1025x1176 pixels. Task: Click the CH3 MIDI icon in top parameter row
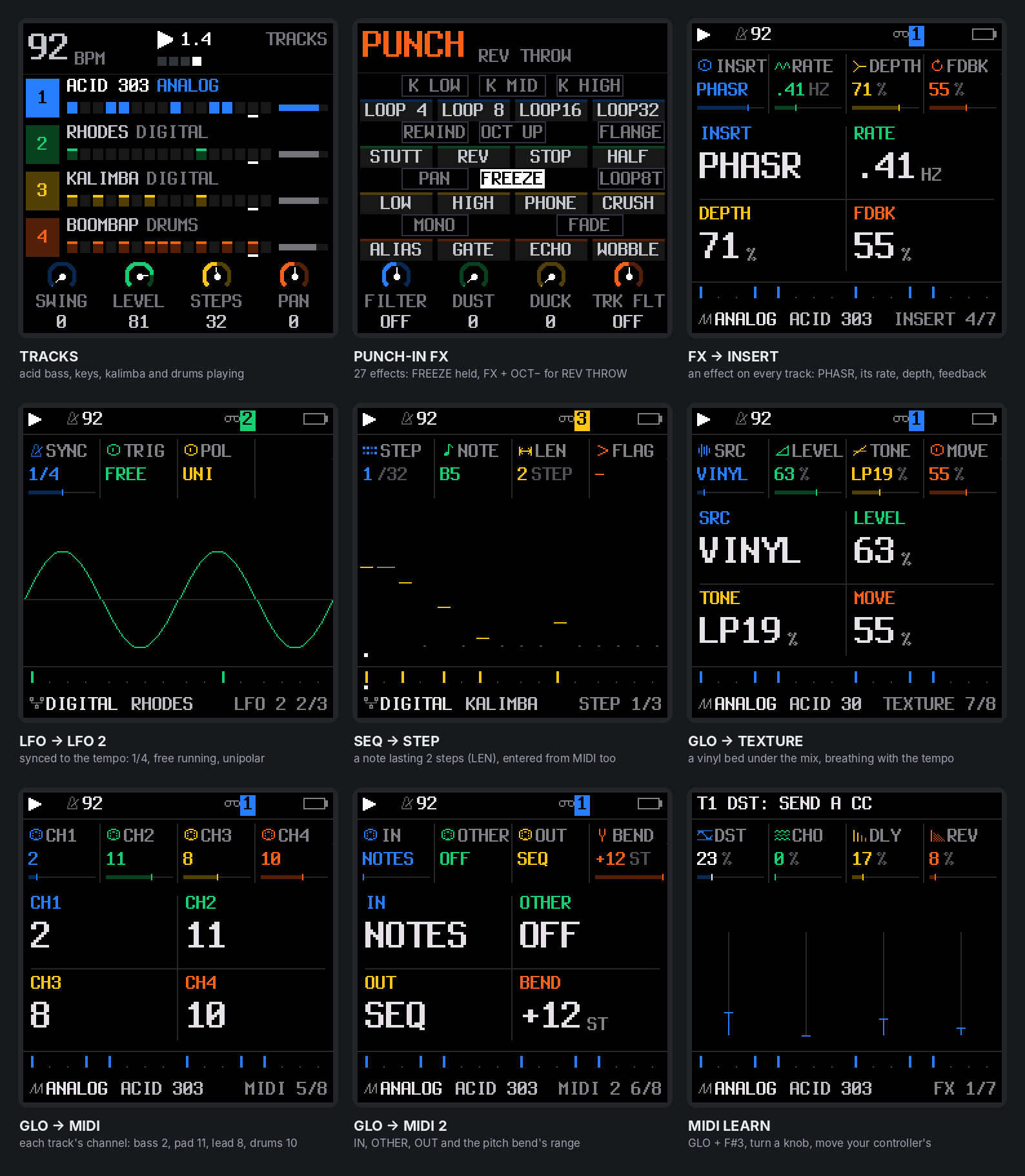(191, 835)
